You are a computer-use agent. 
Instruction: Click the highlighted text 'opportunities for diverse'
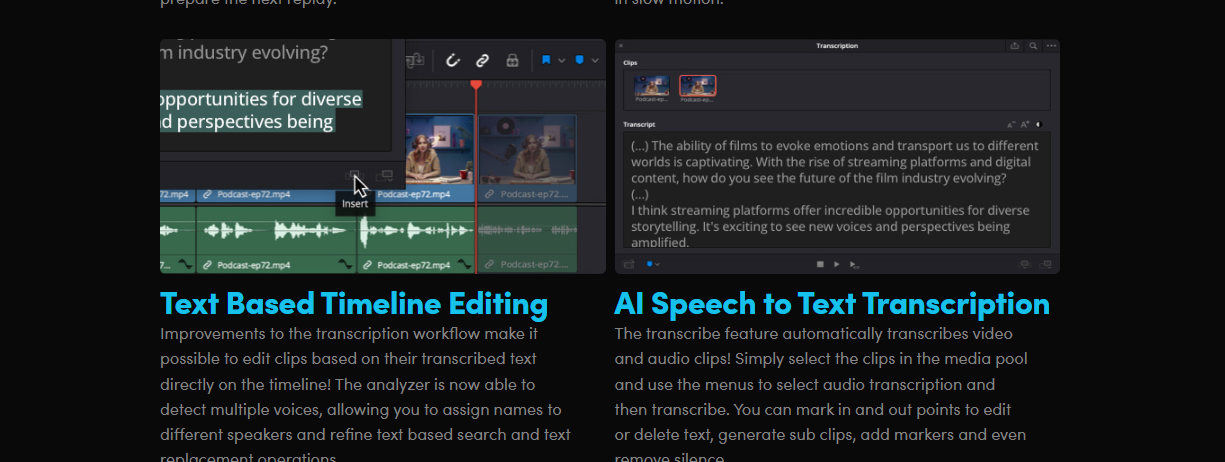(261, 99)
